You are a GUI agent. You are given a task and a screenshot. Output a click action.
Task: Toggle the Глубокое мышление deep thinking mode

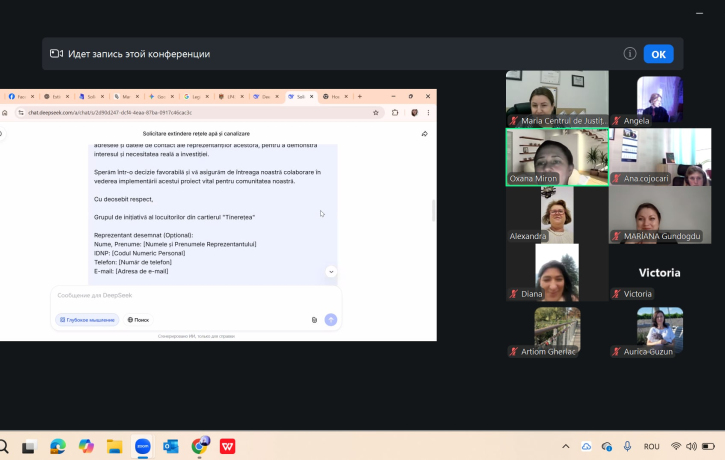pyautogui.click(x=88, y=320)
